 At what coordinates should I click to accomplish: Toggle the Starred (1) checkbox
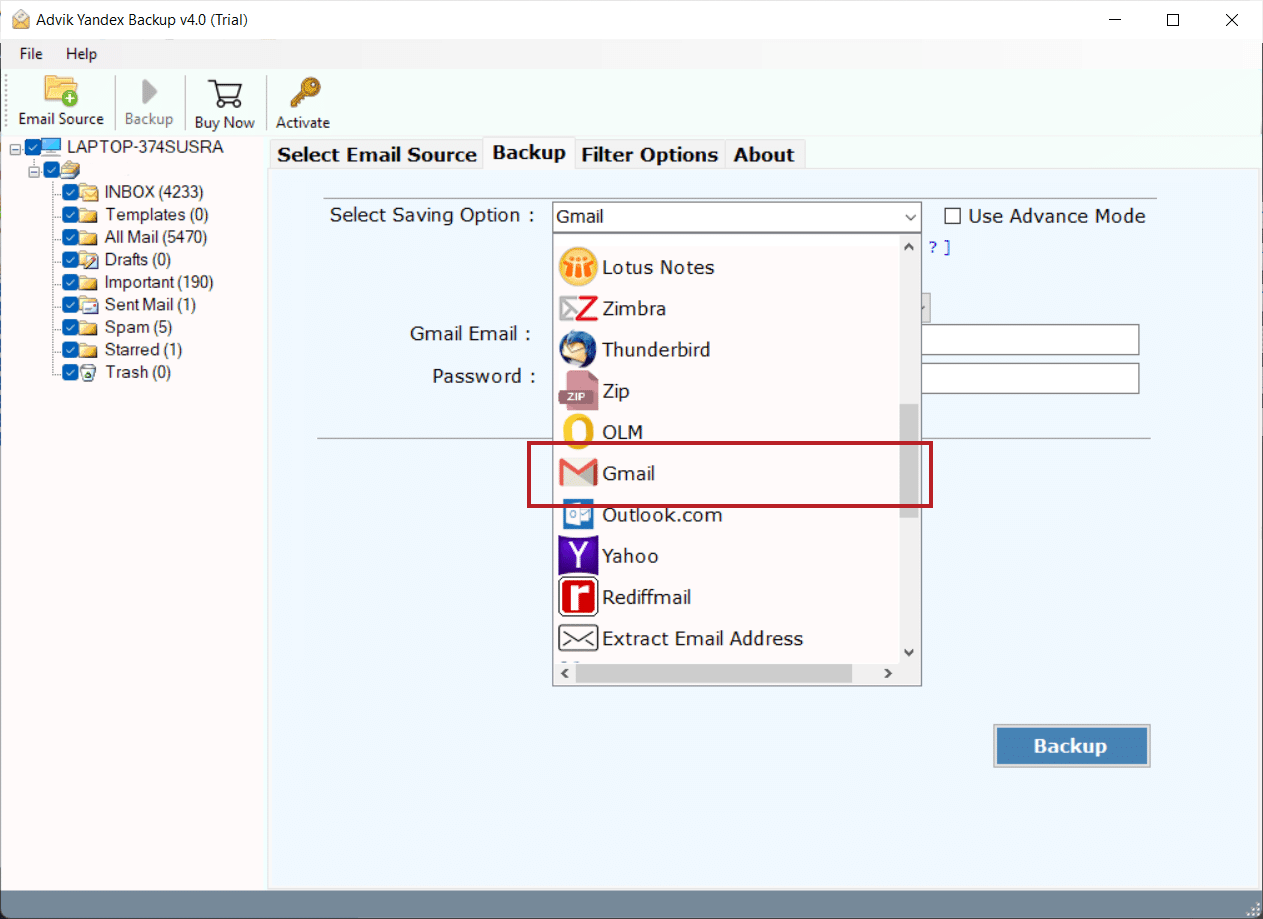tap(70, 349)
